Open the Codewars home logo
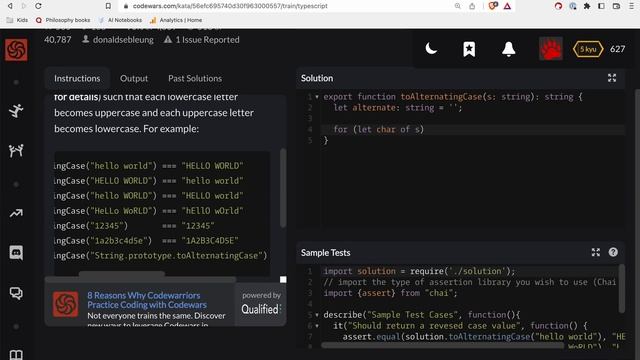 coord(16,49)
